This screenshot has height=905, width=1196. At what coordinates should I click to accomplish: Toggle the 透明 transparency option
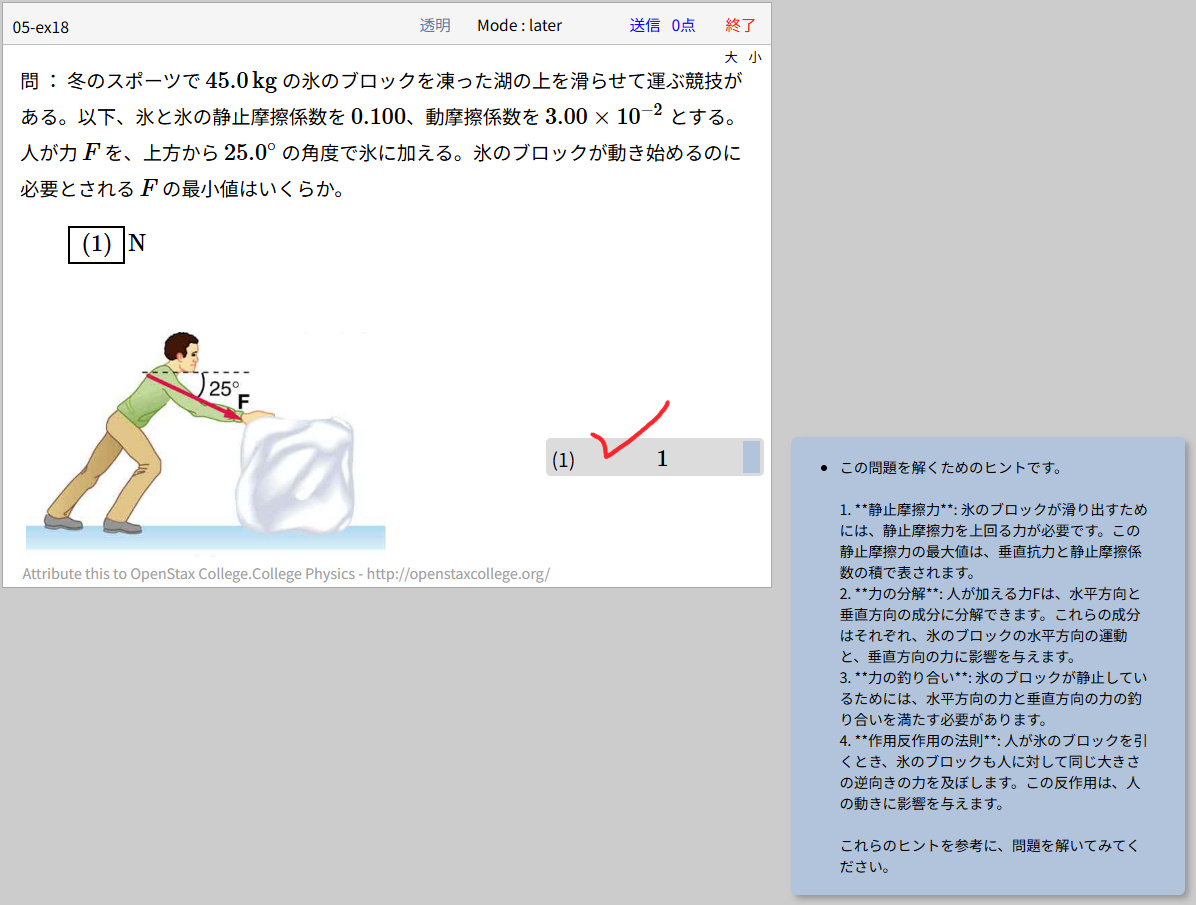[435, 25]
